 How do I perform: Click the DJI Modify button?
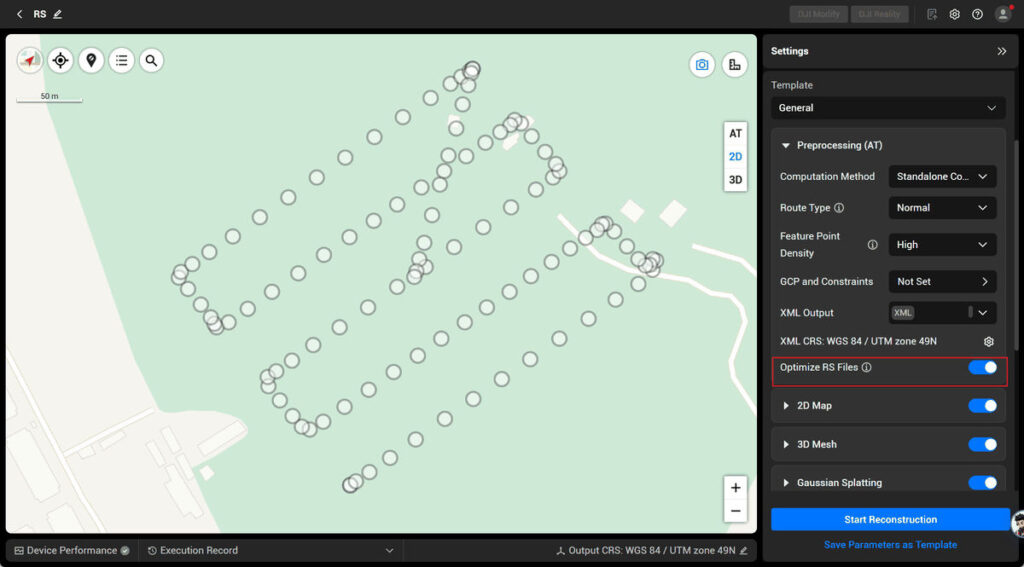coord(818,14)
